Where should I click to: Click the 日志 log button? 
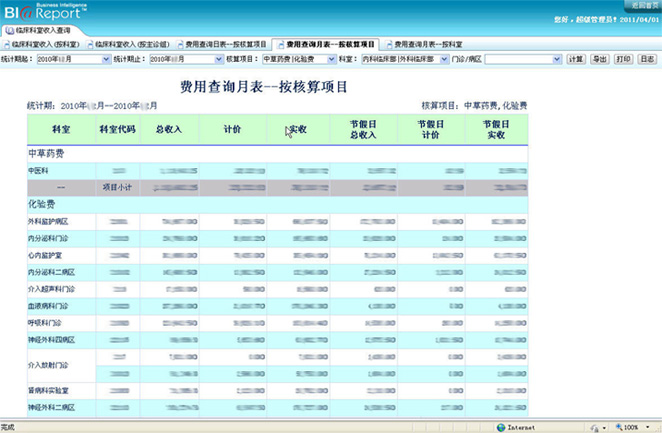[647, 60]
